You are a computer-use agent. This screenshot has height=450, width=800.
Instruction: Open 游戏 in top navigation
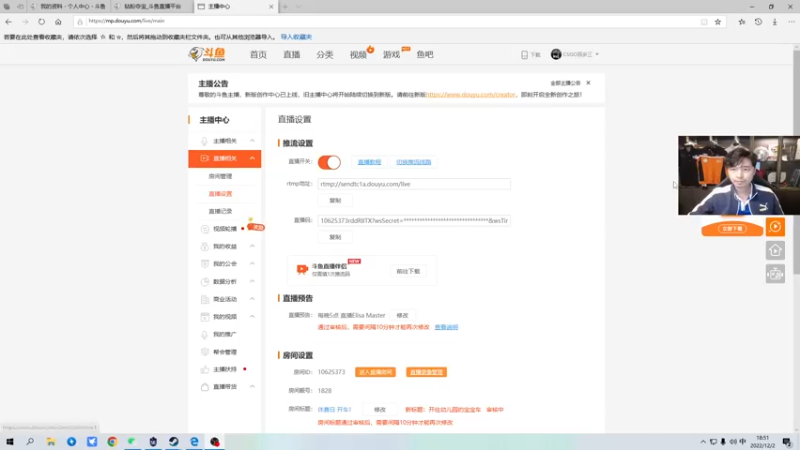[x=391, y=55]
